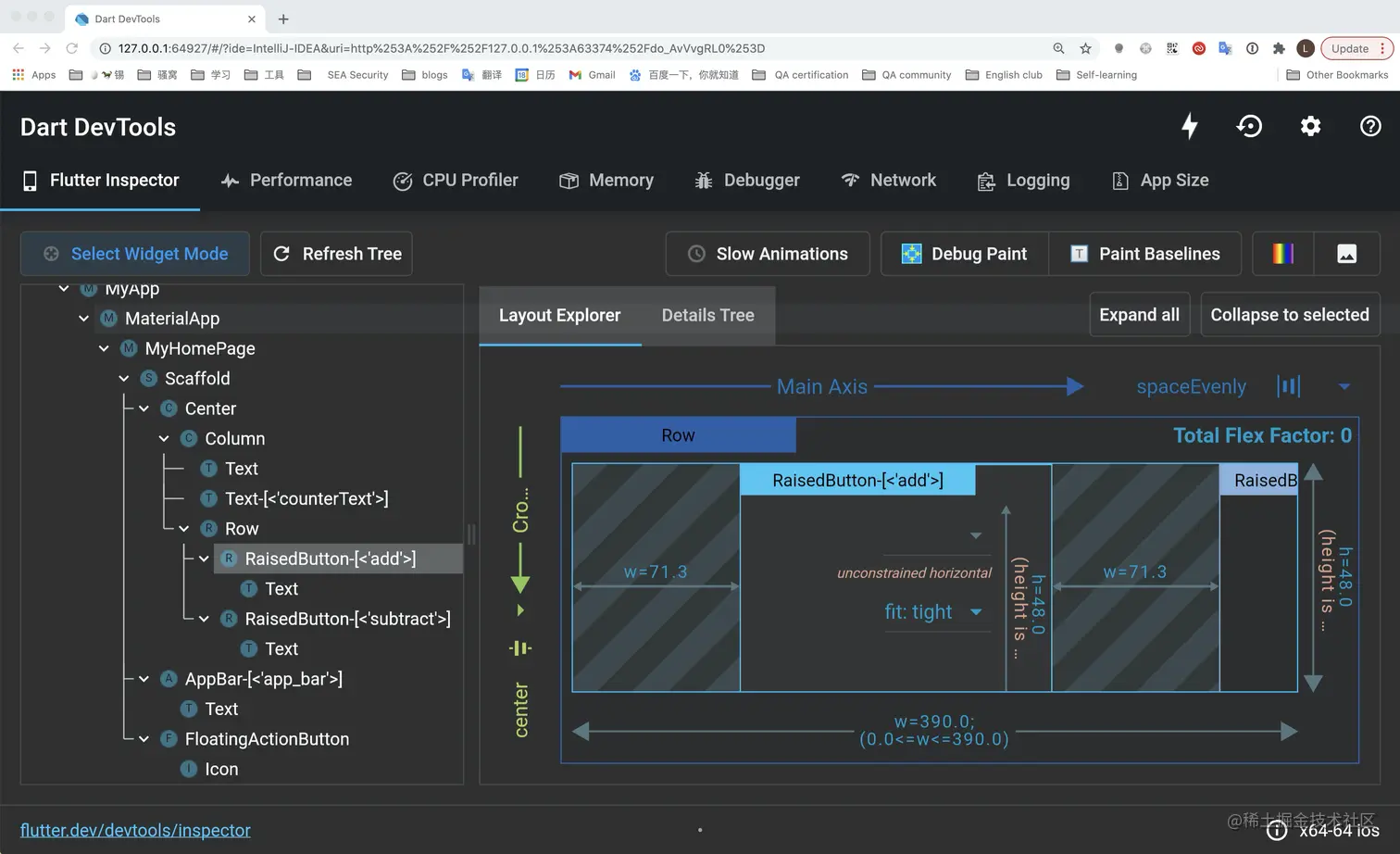Toggle the Repaint Rainbow button

click(x=1282, y=254)
